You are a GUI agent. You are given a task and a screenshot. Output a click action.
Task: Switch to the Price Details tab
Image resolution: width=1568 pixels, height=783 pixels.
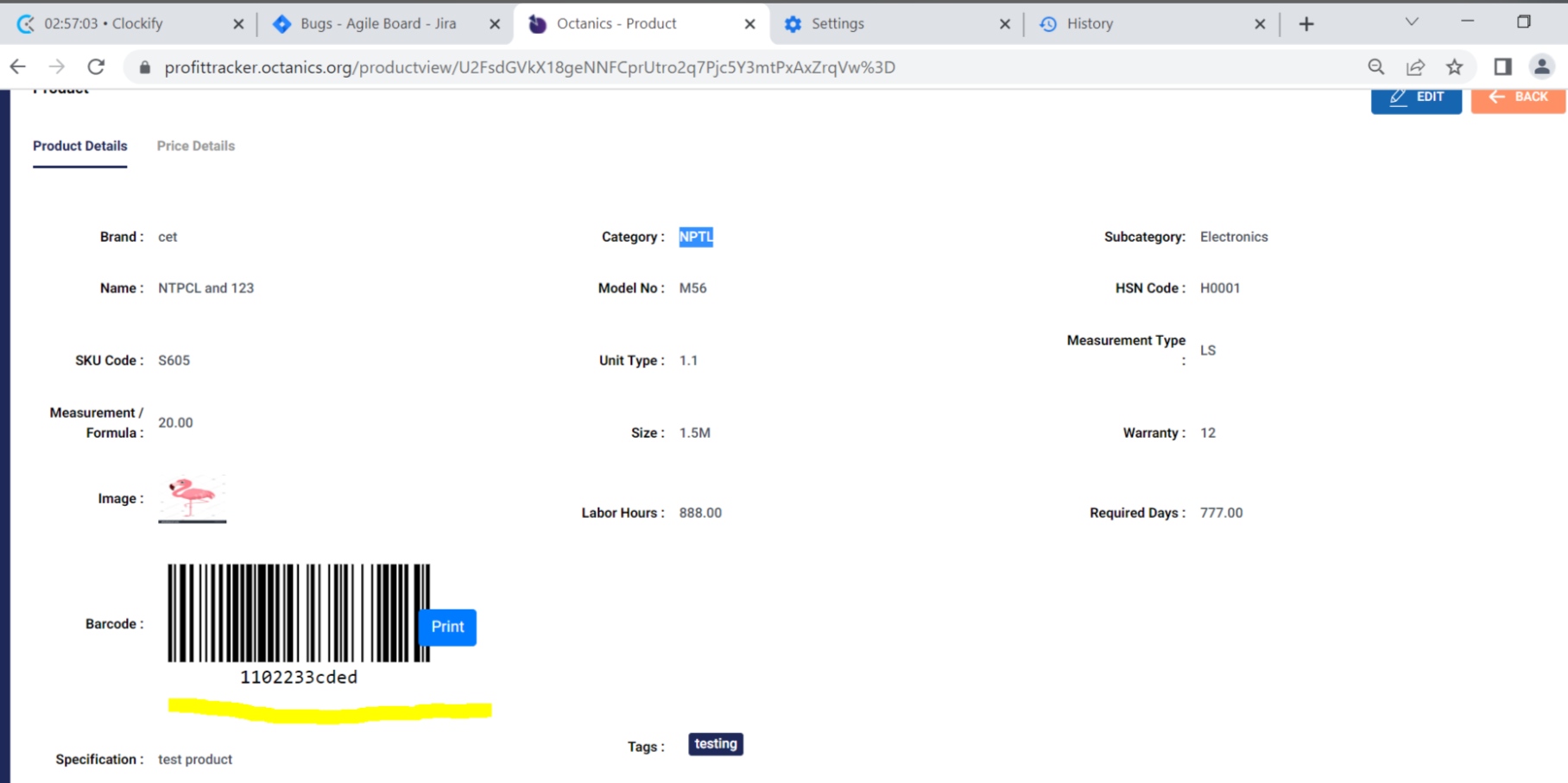[x=195, y=146]
